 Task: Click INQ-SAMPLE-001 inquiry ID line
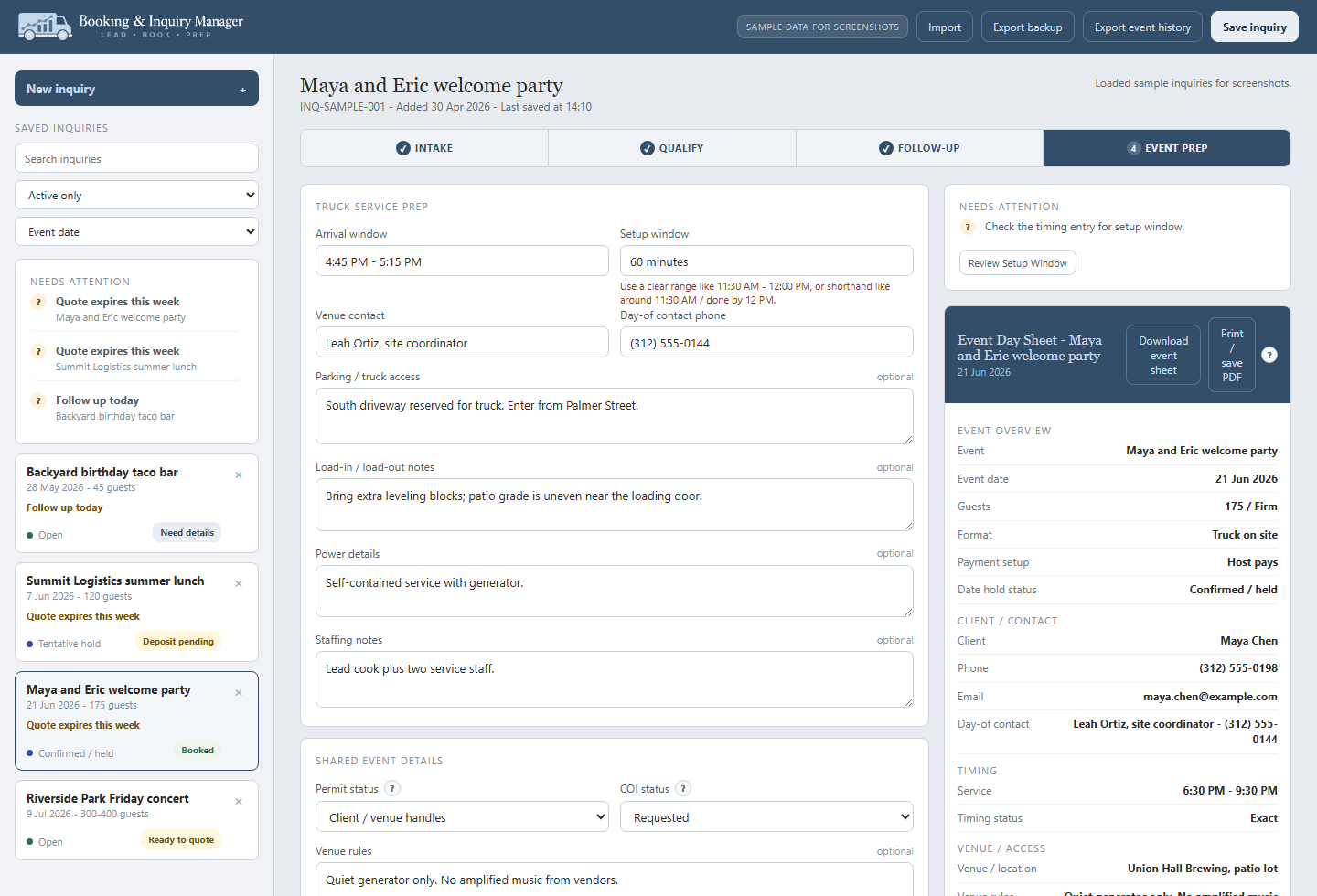[445, 107]
